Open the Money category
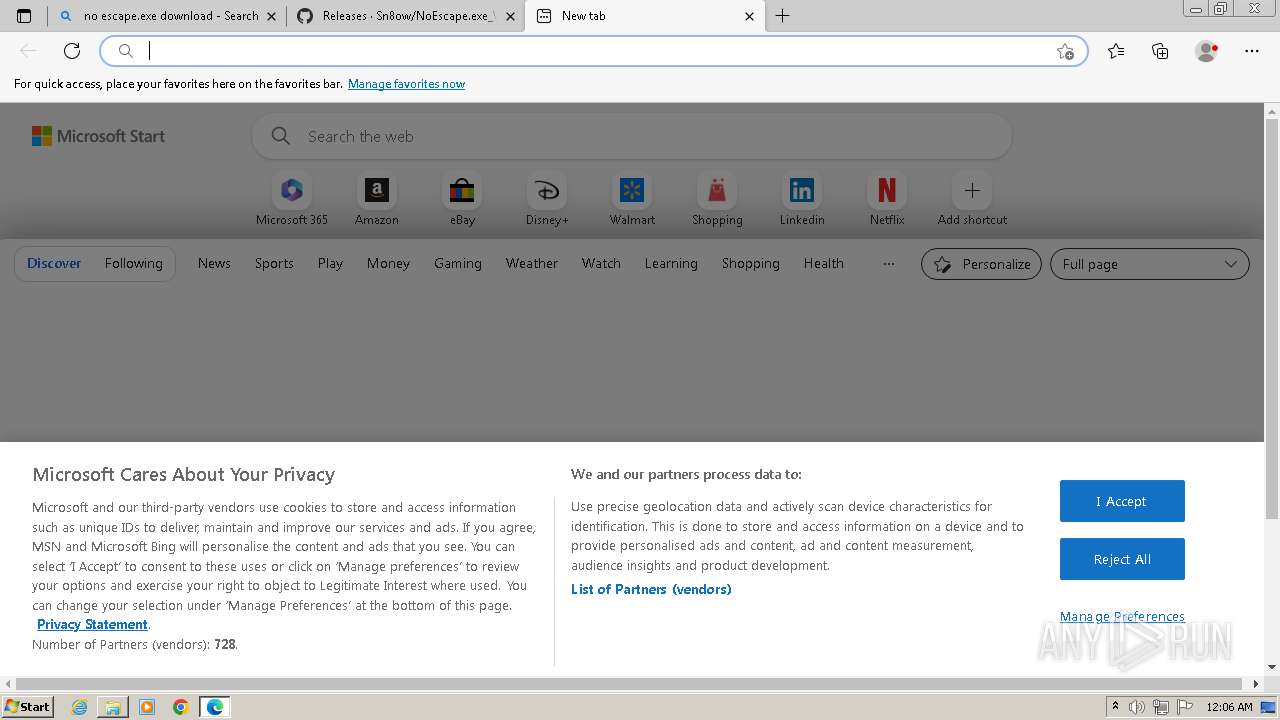This screenshot has height=720, width=1280. click(x=388, y=263)
